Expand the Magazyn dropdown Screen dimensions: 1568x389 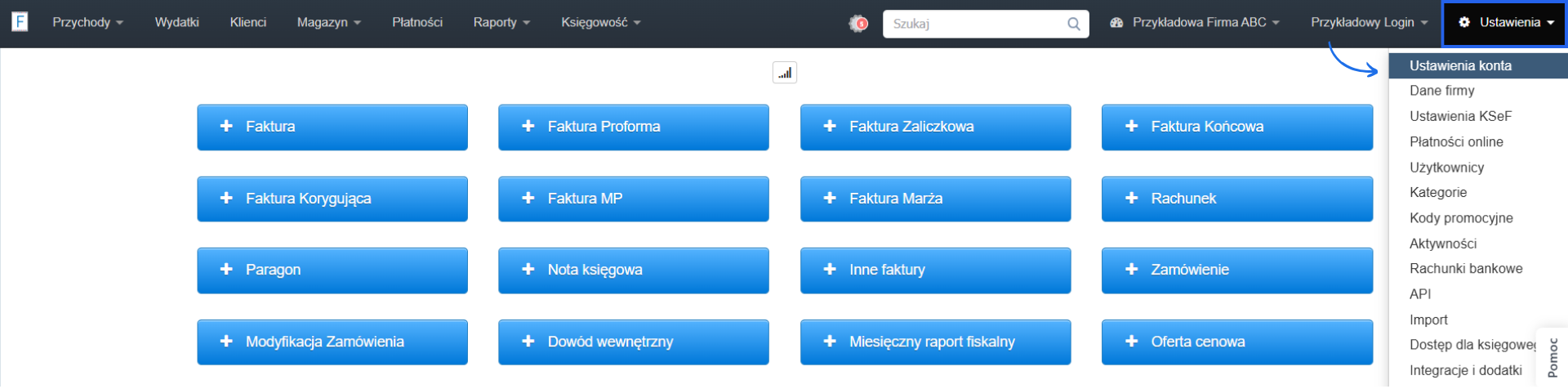pyautogui.click(x=328, y=22)
